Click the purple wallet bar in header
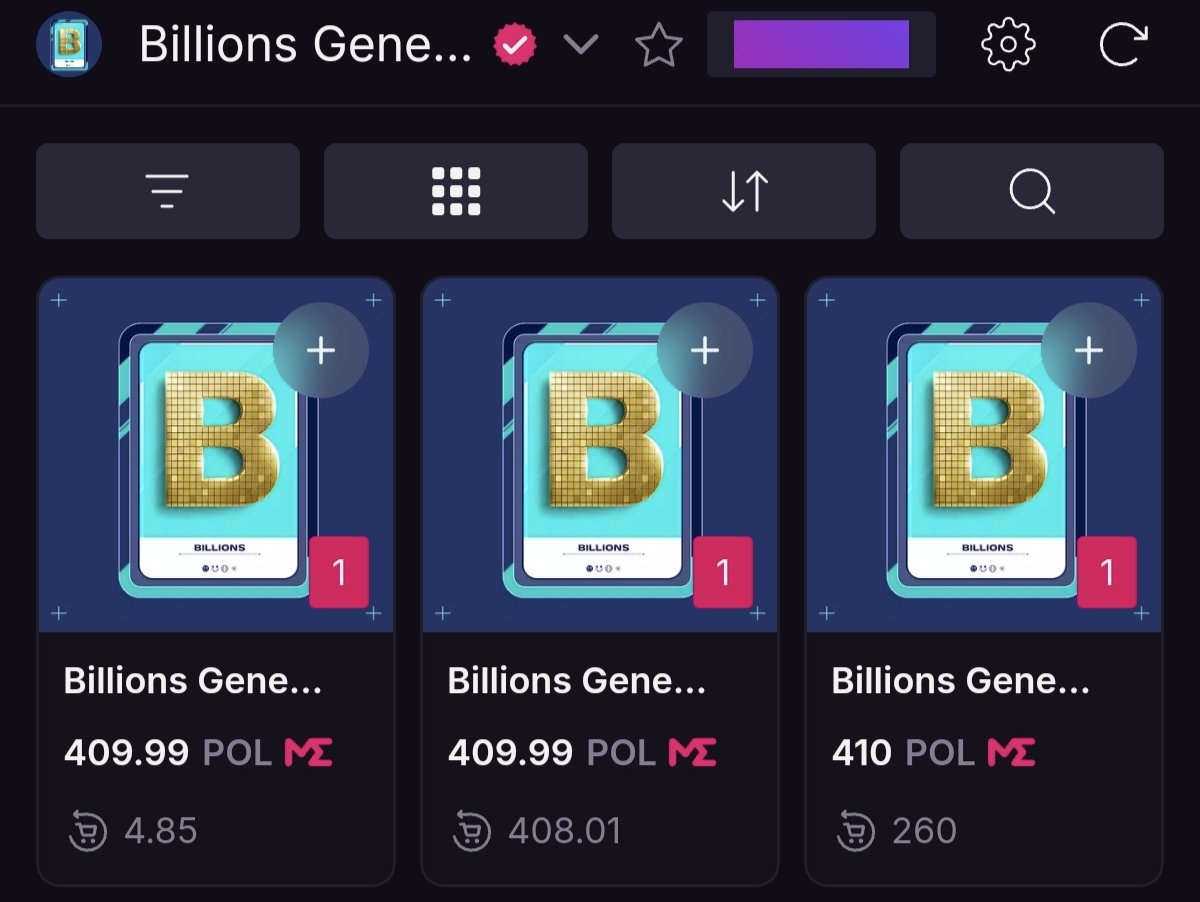The height and width of the screenshot is (902, 1200). point(821,45)
